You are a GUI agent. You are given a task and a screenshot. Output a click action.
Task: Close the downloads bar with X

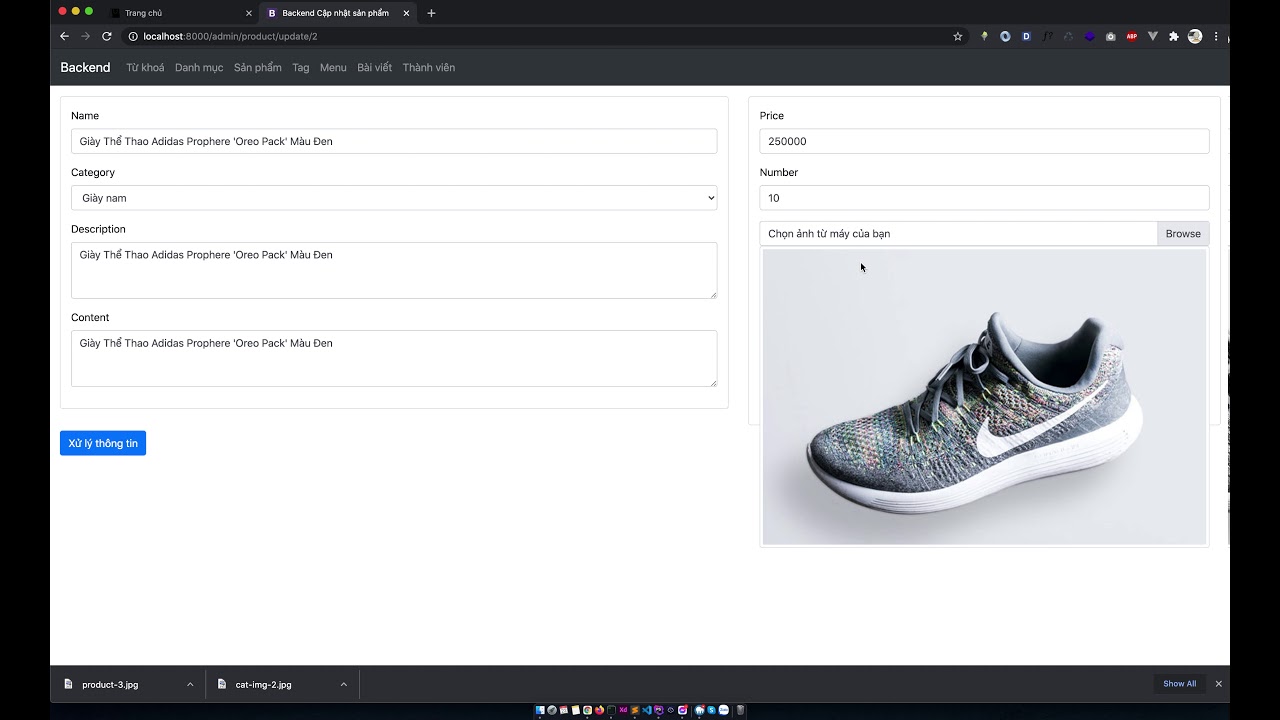1218,684
